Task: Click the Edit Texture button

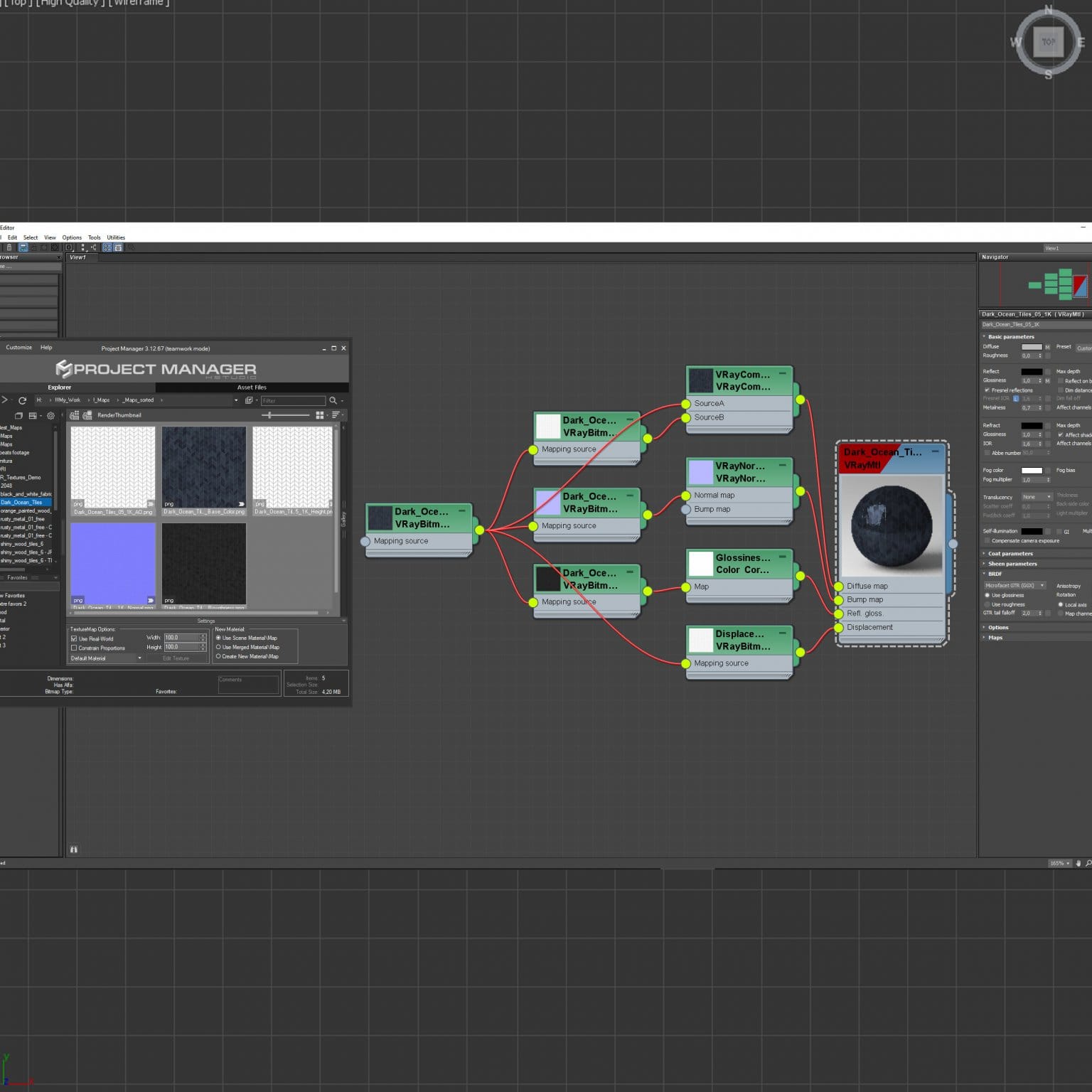Action: [174, 658]
